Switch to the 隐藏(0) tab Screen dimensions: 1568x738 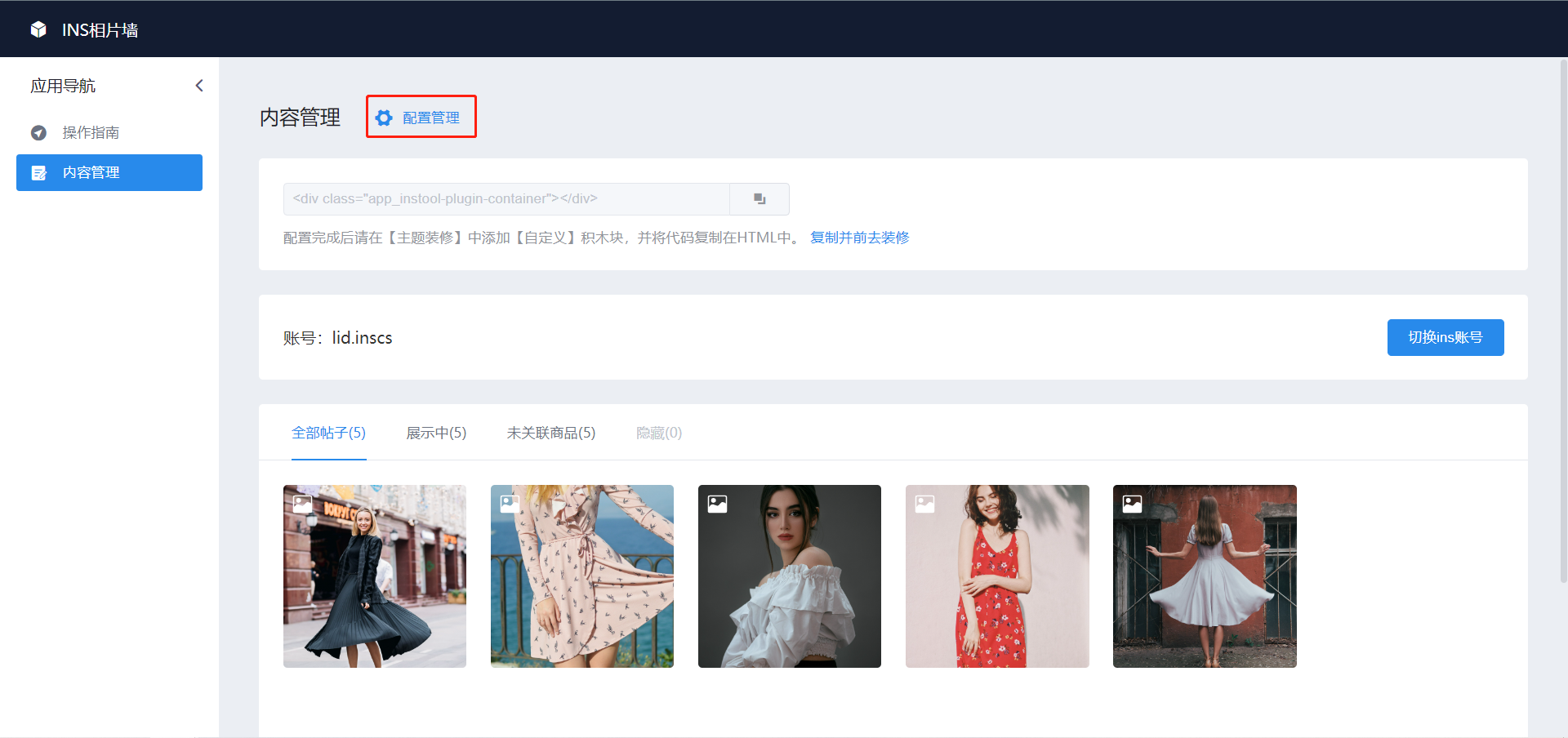click(659, 433)
